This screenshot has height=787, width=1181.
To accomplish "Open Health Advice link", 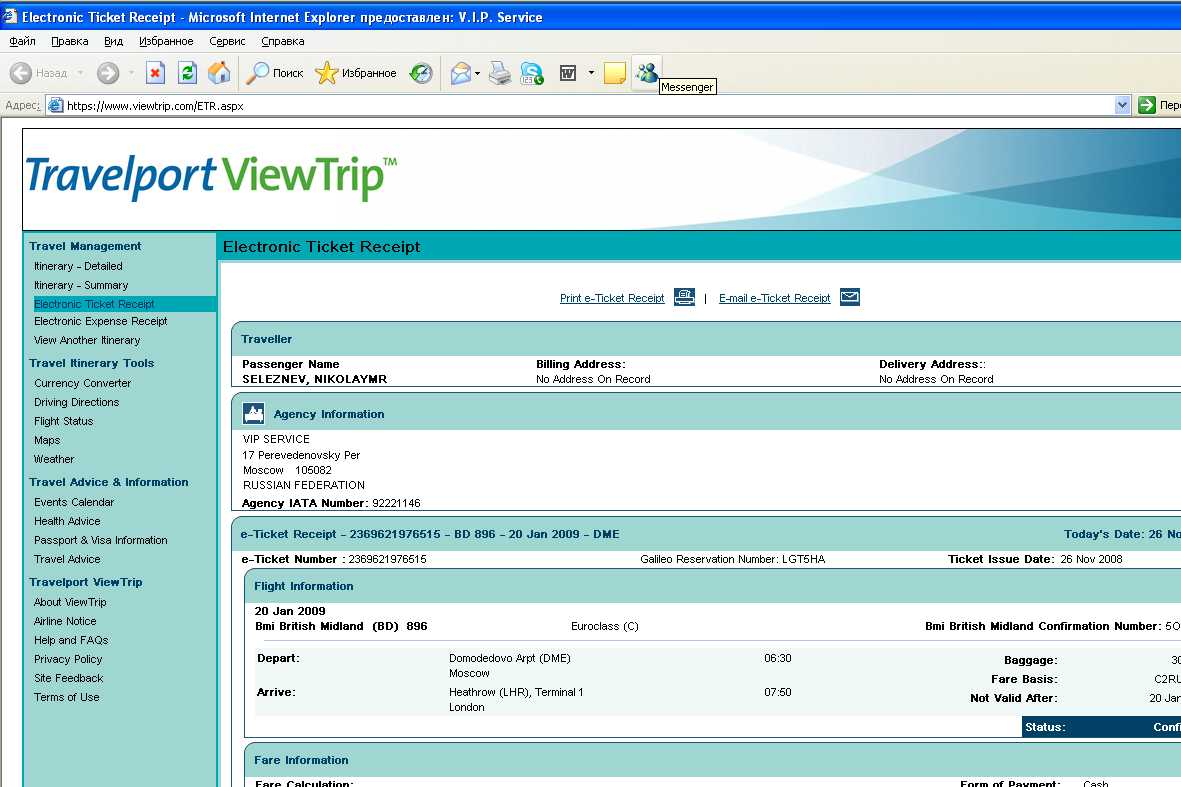I will (x=67, y=521).
